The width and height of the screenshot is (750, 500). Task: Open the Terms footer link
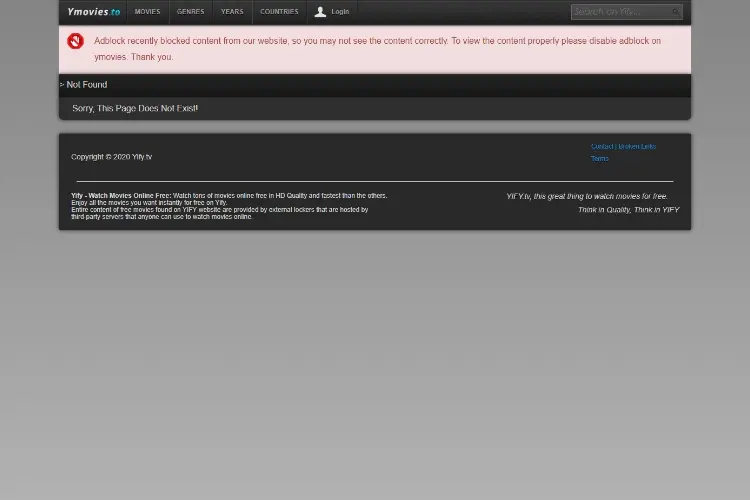click(599, 158)
